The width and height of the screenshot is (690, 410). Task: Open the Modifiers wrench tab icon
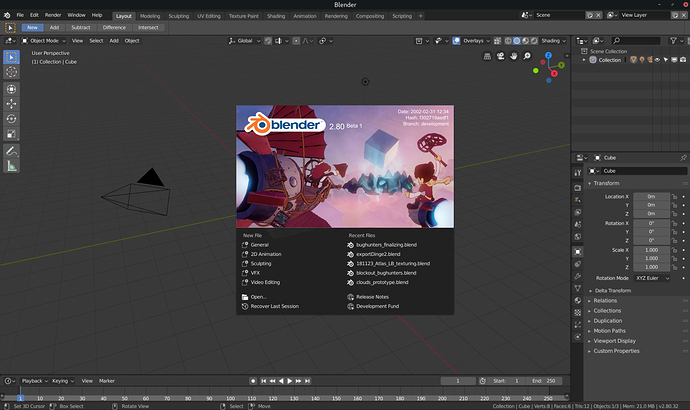(x=578, y=276)
